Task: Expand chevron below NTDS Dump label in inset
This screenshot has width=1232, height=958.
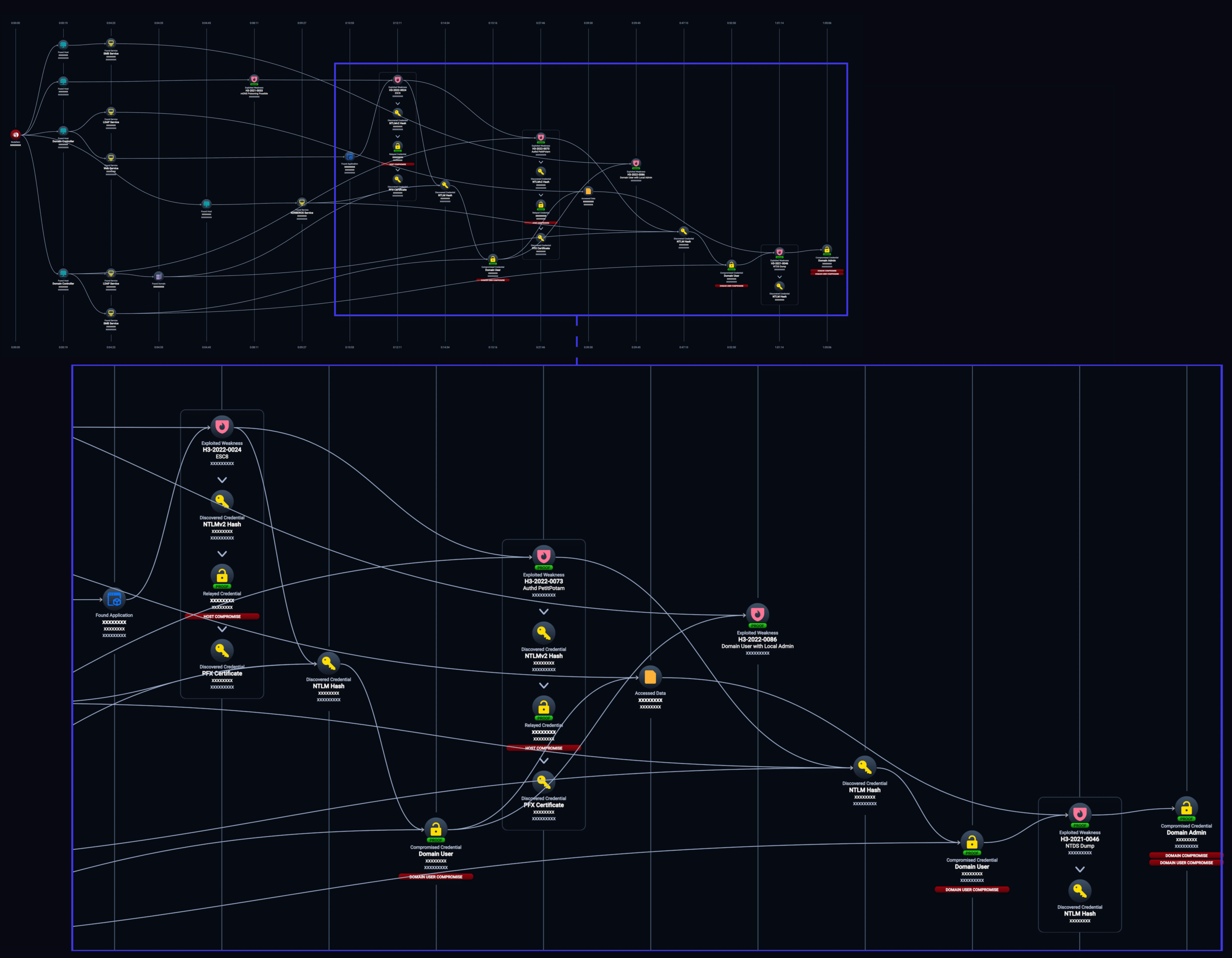Action: 1080,869
